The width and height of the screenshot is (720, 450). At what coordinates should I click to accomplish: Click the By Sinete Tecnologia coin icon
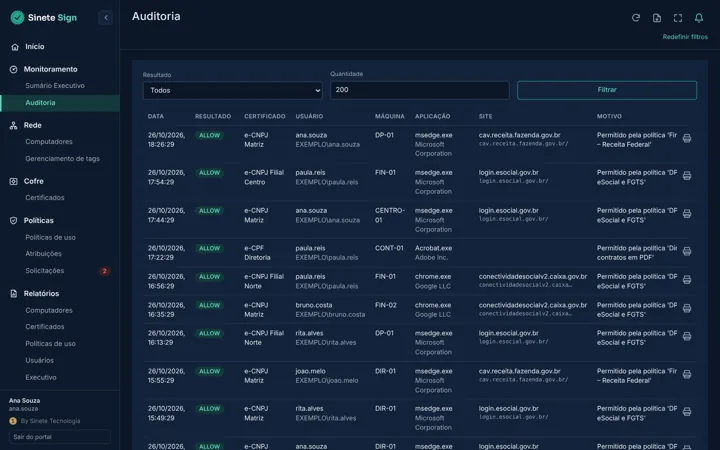(13, 421)
